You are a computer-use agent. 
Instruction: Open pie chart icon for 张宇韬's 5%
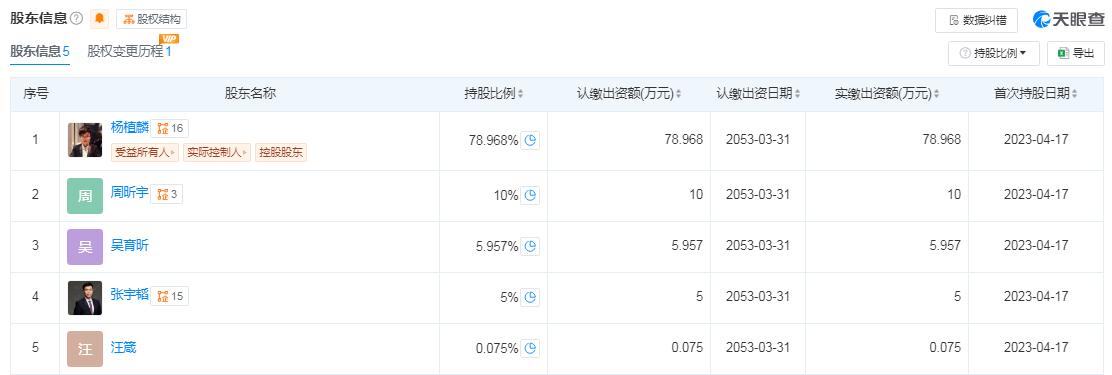point(530,298)
